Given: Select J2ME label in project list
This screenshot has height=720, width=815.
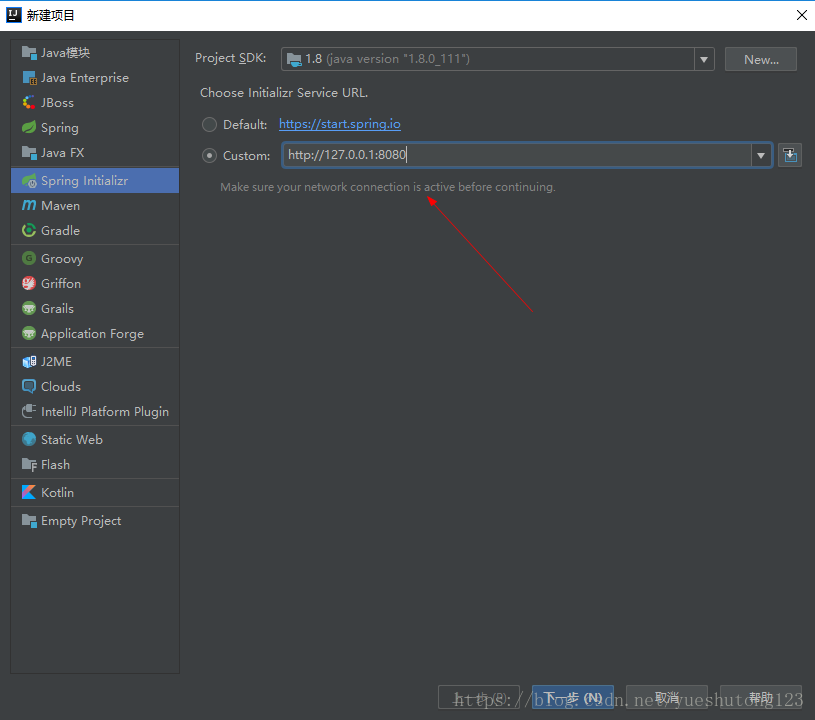Looking at the screenshot, I should pyautogui.click(x=56, y=362).
